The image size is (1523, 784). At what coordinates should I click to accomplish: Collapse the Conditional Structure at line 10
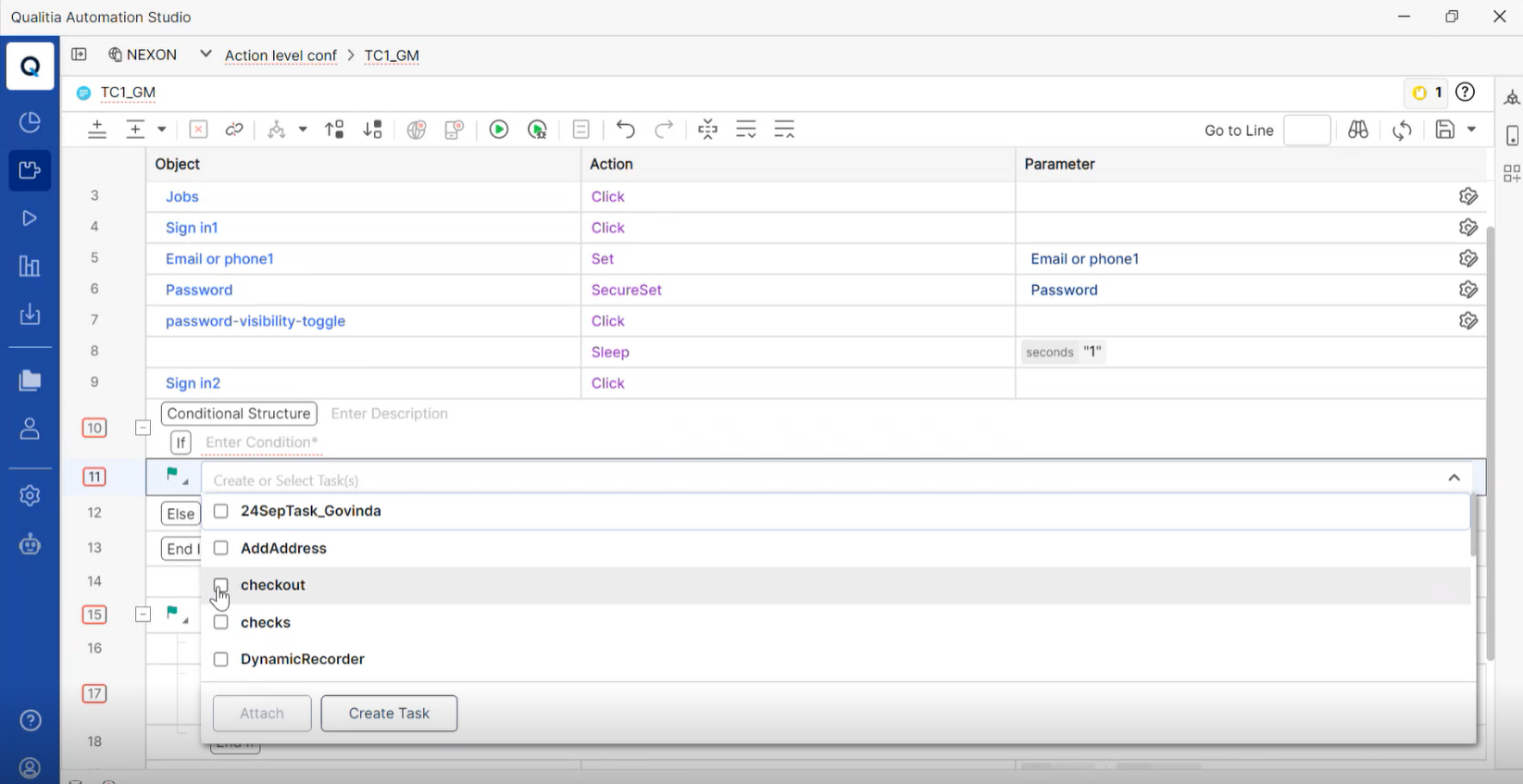point(143,428)
